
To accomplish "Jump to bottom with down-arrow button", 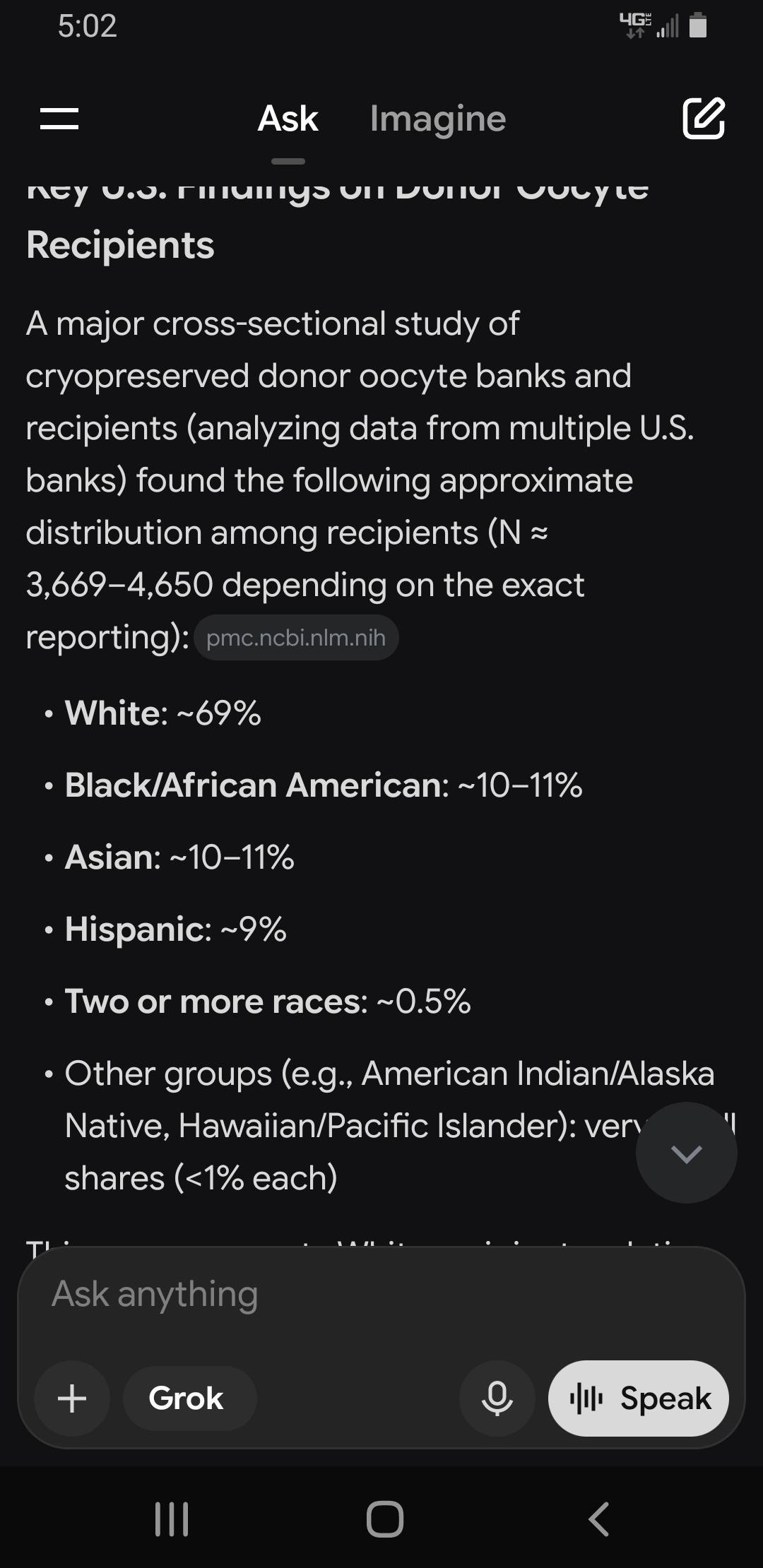I will (686, 1153).
